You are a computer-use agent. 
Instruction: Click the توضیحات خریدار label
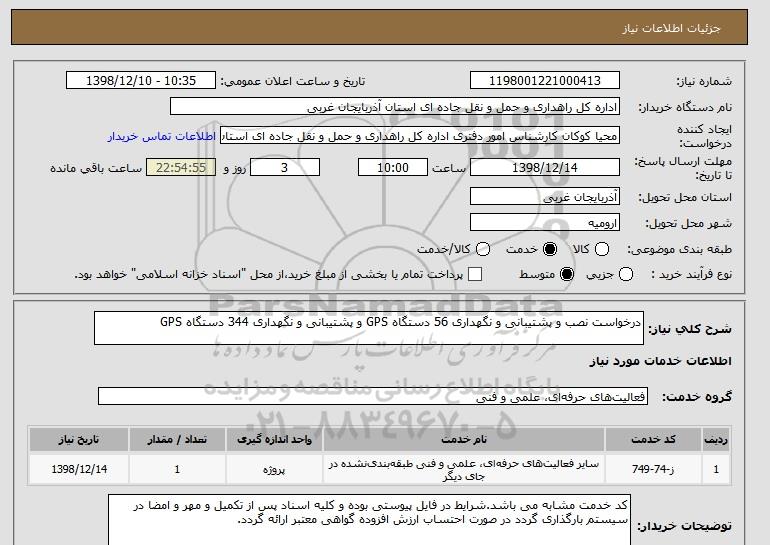coord(685,526)
